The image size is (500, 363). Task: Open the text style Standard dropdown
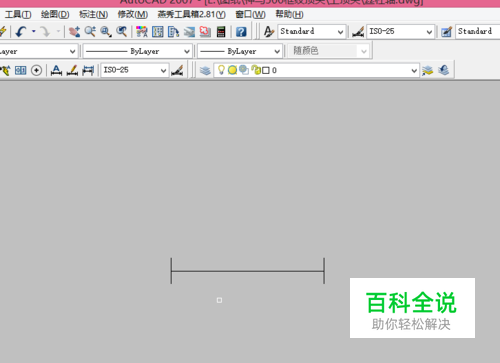point(312,32)
